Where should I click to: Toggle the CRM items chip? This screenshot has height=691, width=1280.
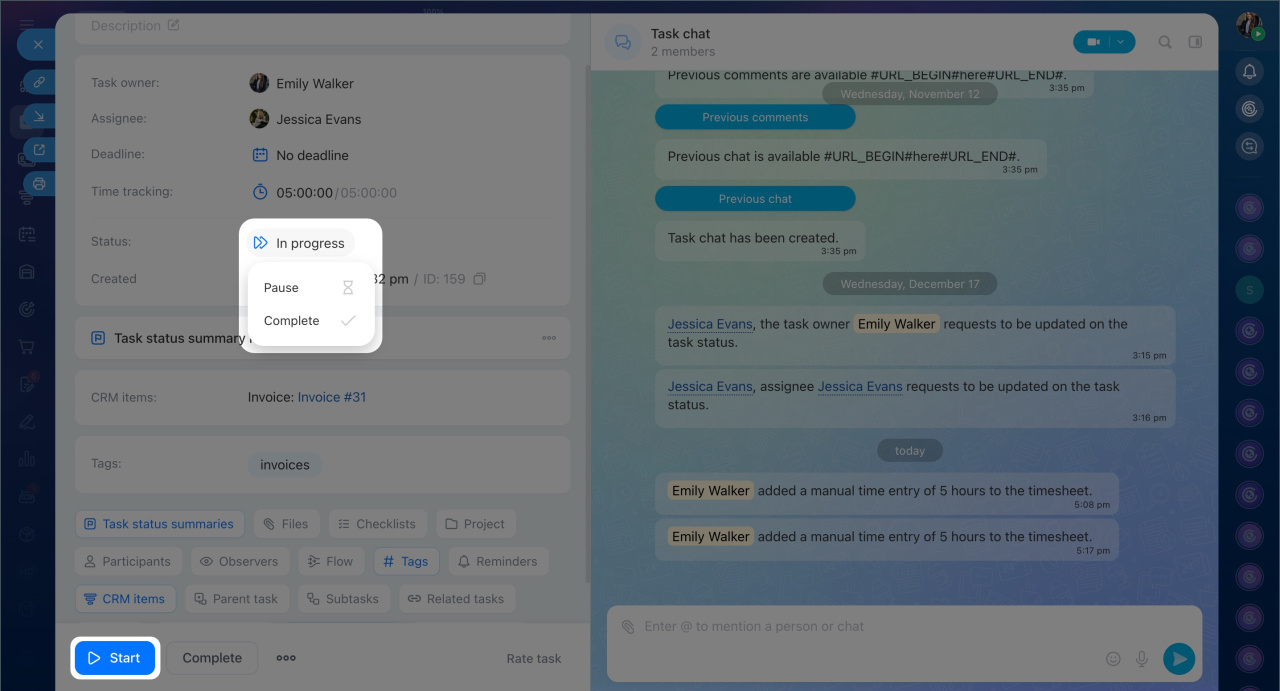125,599
